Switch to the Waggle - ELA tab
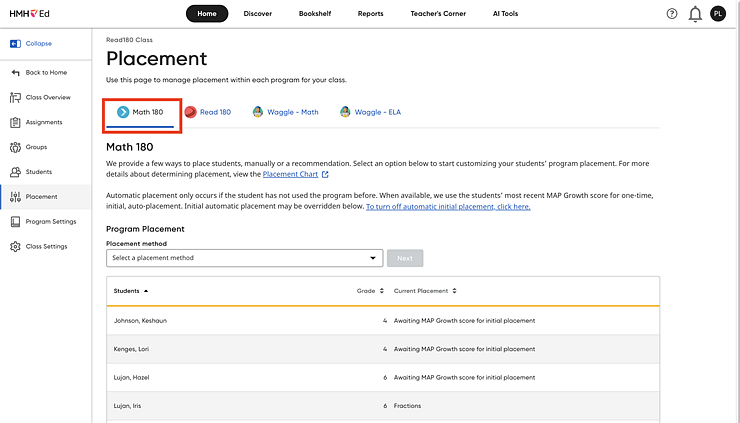 click(370, 112)
